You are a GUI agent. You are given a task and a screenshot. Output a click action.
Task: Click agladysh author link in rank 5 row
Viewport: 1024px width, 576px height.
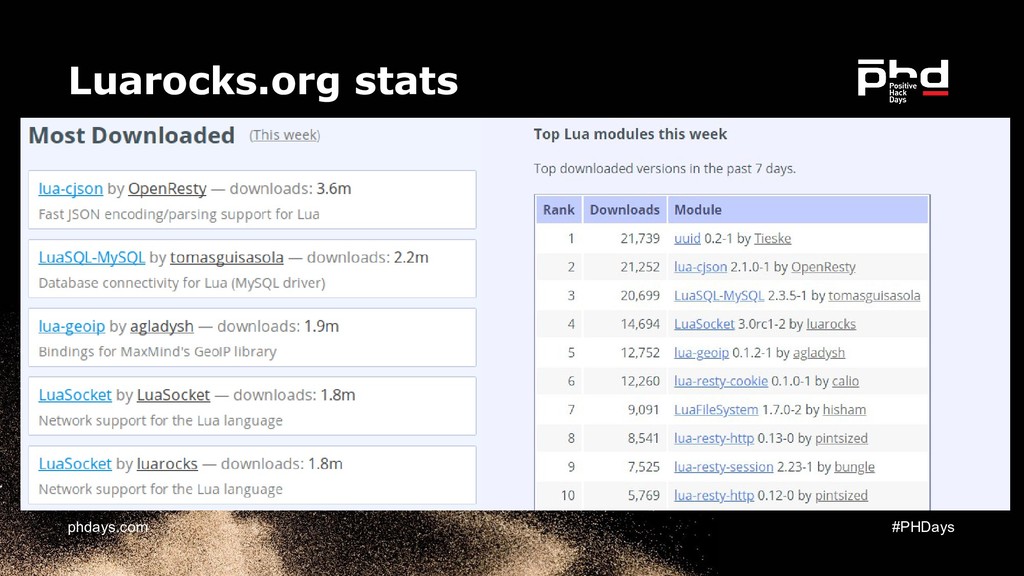(x=819, y=353)
